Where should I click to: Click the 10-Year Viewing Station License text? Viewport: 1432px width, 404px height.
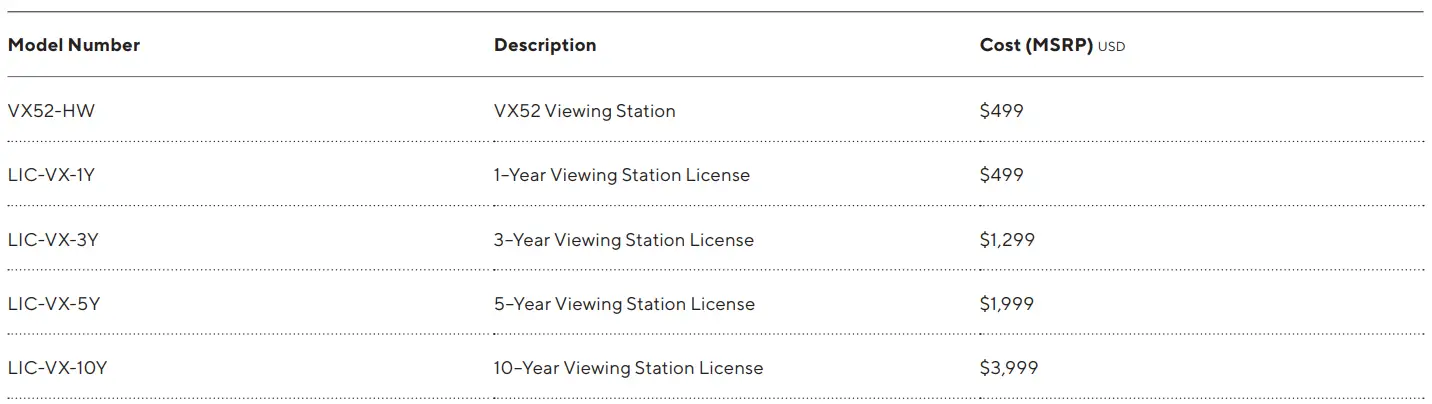(629, 368)
